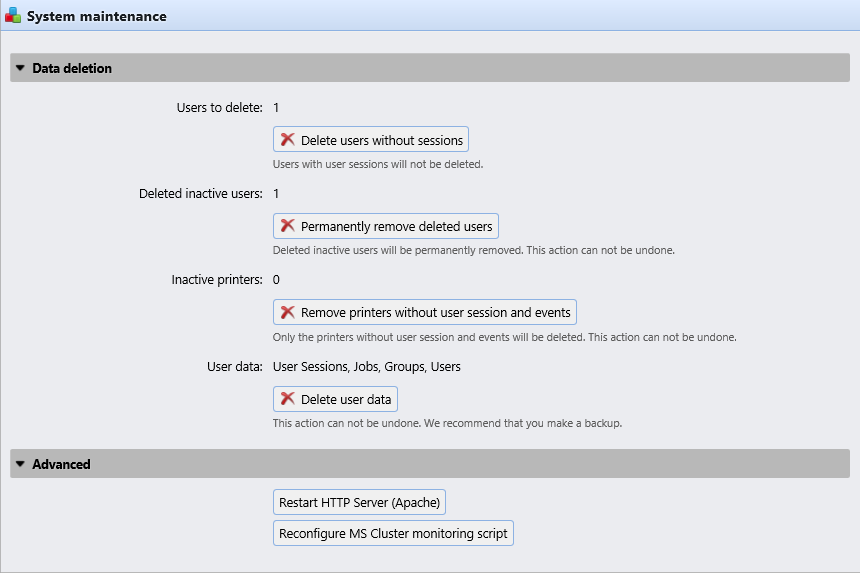Click red X icon on Delete users without sessions
The width and height of the screenshot is (860, 573).
(x=288, y=140)
